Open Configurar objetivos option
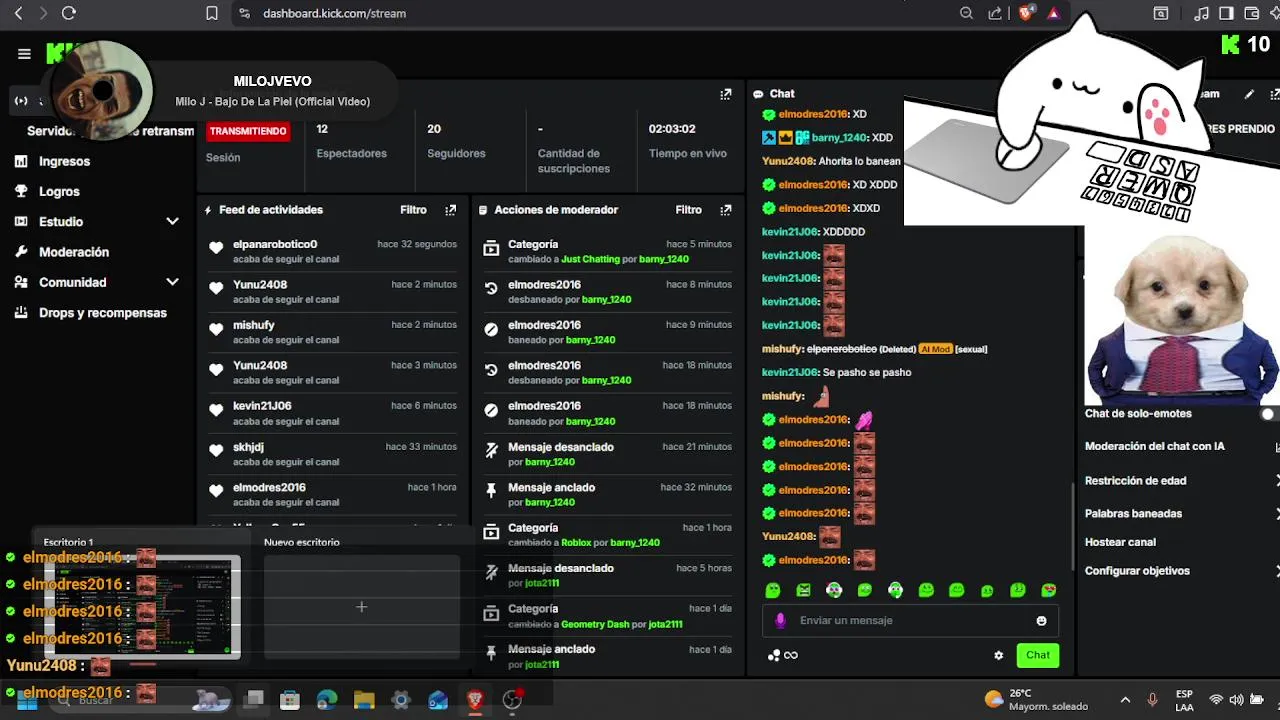The image size is (1280, 720). point(1137,571)
